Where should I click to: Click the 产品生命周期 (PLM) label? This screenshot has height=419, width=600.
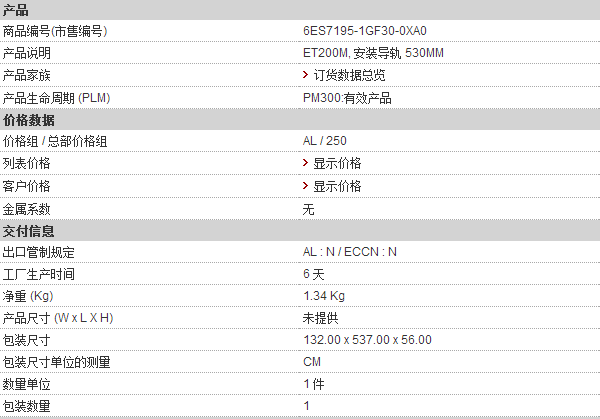56,98
